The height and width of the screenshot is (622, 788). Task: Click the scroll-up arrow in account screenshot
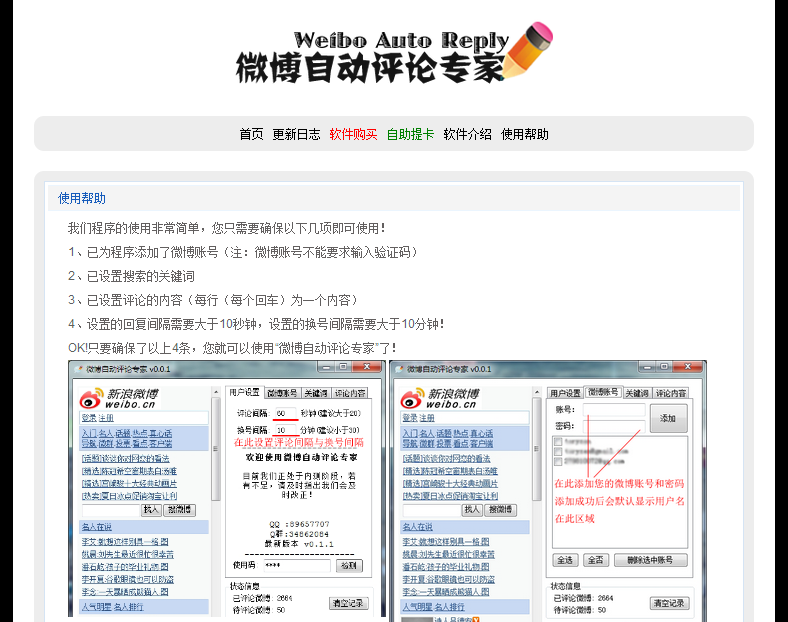coord(537,392)
